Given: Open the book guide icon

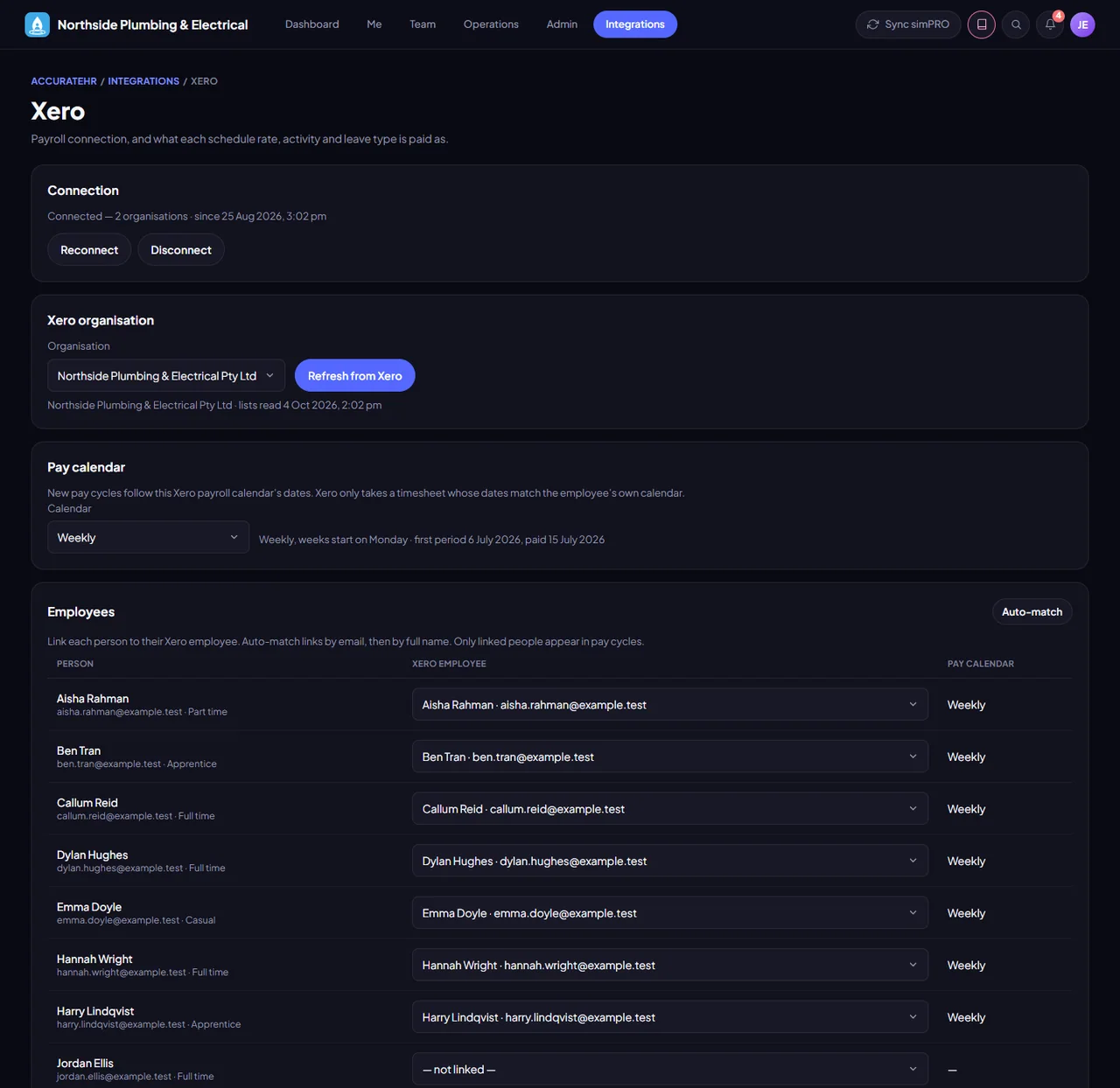Looking at the screenshot, I should pos(982,24).
